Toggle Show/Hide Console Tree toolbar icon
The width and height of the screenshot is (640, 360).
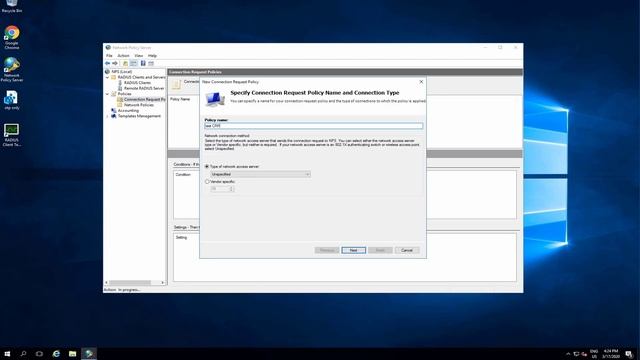pos(133,63)
